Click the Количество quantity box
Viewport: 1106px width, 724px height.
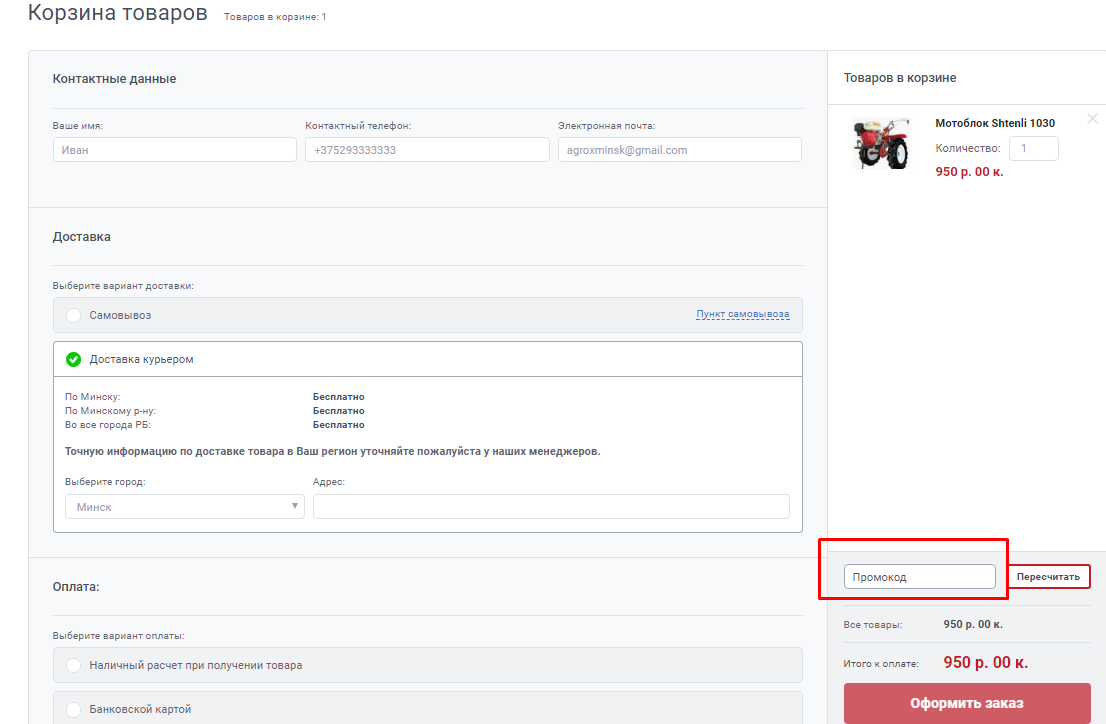[x=1032, y=149]
